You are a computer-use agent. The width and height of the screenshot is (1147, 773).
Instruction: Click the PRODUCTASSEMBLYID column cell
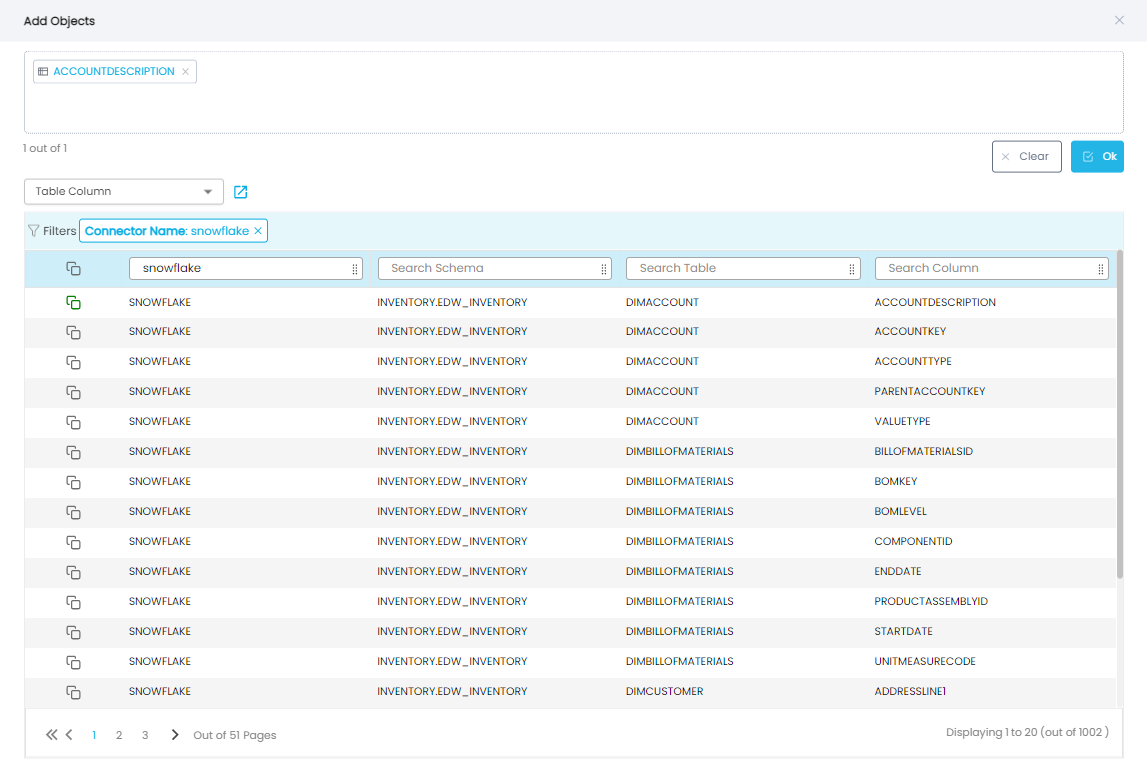(x=930, y=602)
